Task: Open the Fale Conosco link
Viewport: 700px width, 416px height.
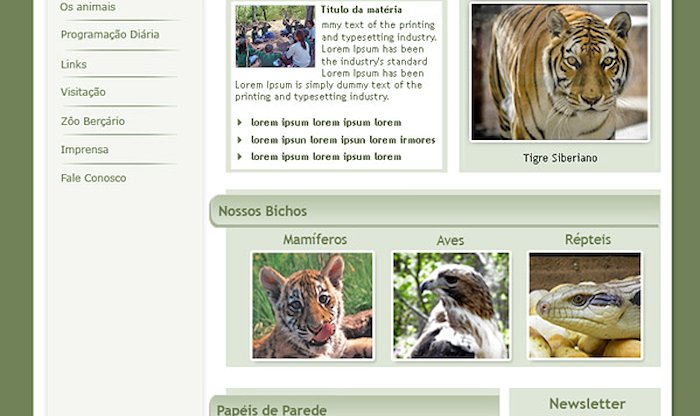Action: (93, 178)
